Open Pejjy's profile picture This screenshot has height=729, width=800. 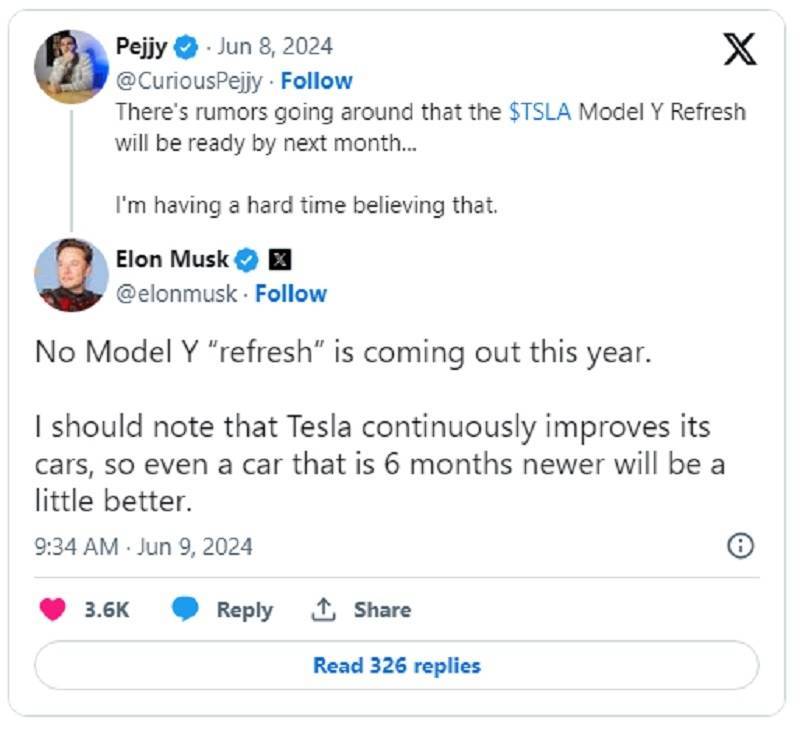(70, 66)
